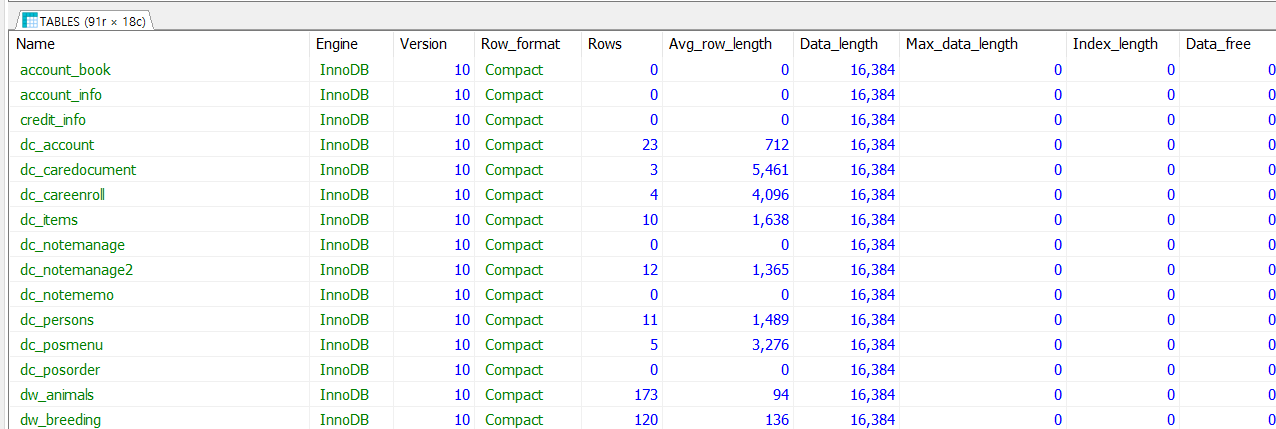Image resolution: width=1276 pixels, height=429 pixels.
Task: Select the dc_persons table name
Action: 57,320
